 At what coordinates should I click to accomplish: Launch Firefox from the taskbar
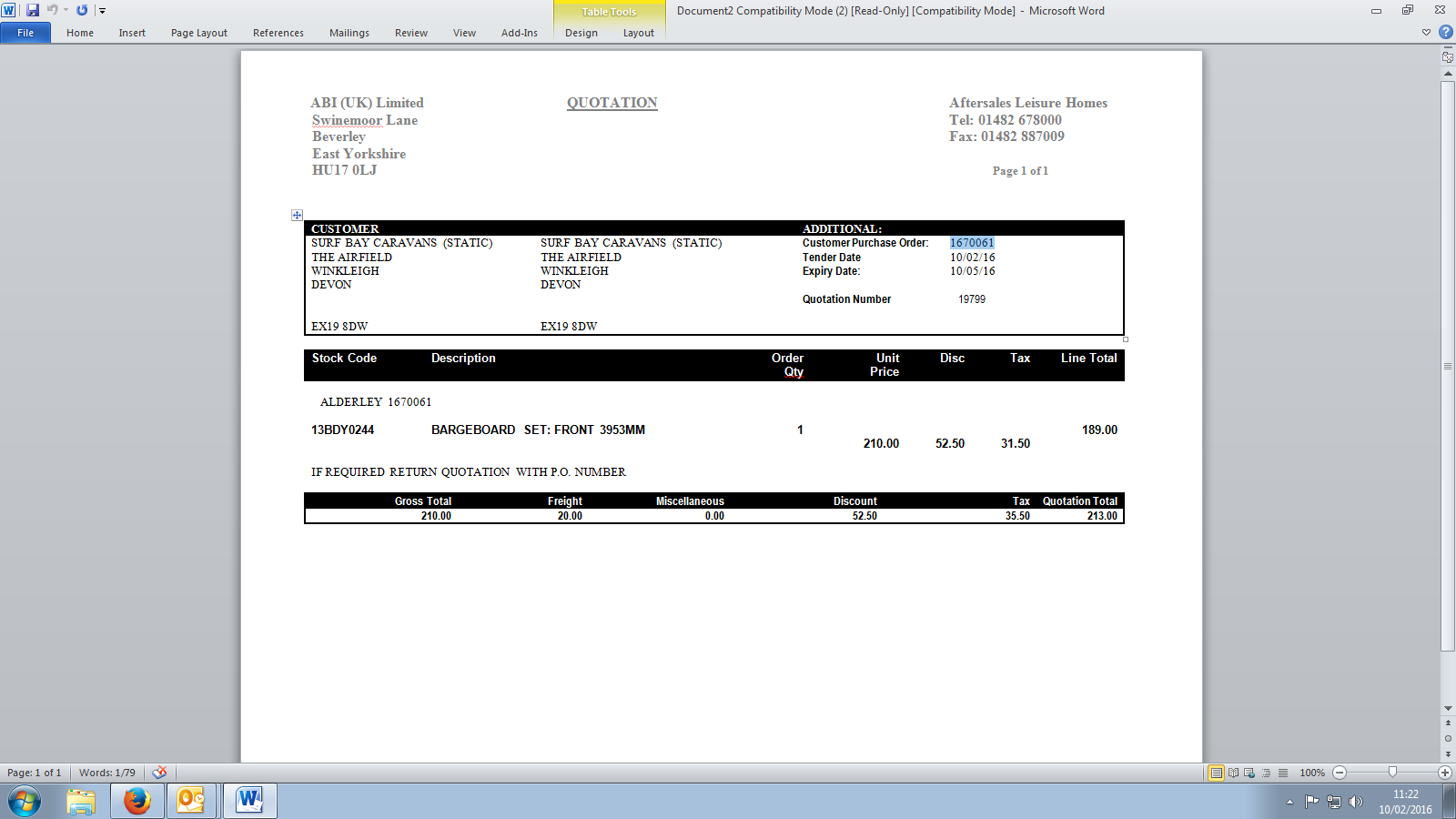[137, 802]
